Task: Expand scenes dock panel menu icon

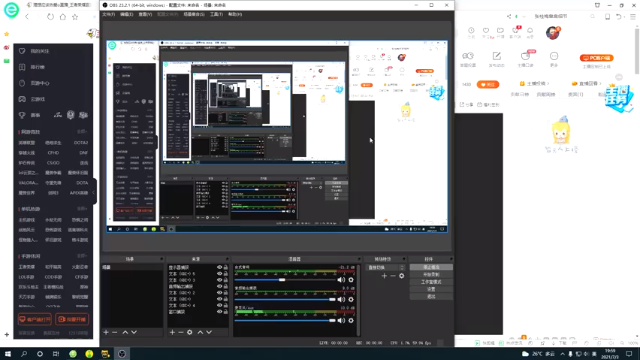Action: click(162, 259)
